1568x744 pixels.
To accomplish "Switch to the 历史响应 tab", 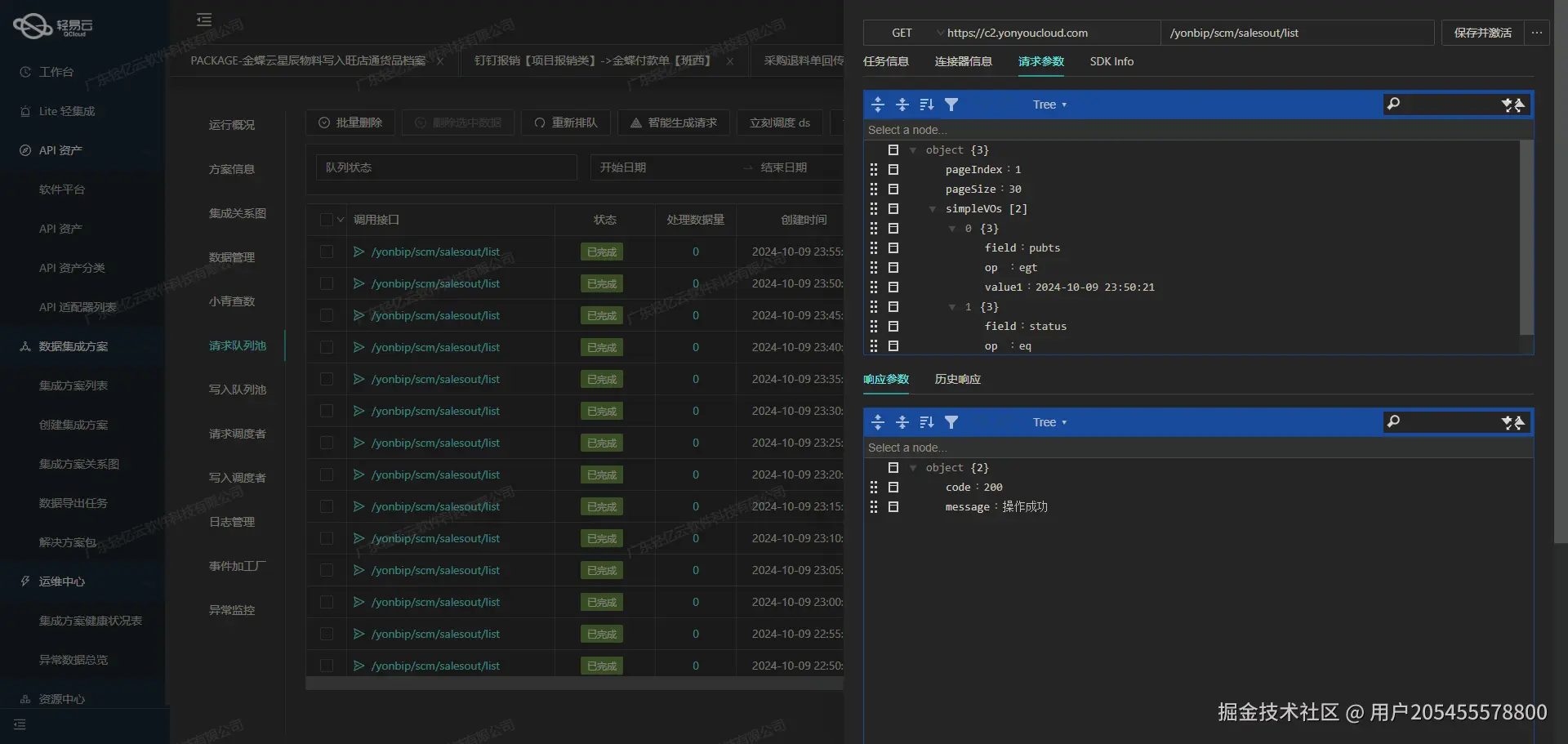I will [957, 379].
